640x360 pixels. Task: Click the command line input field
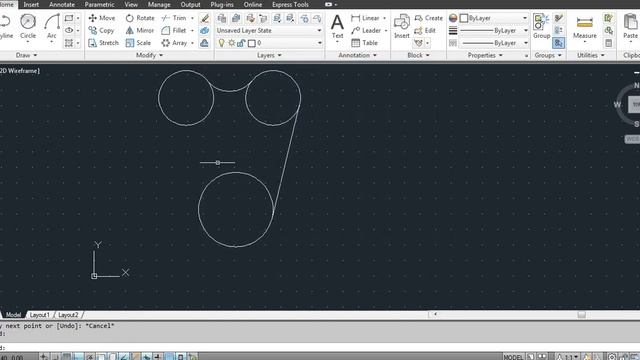320,347
